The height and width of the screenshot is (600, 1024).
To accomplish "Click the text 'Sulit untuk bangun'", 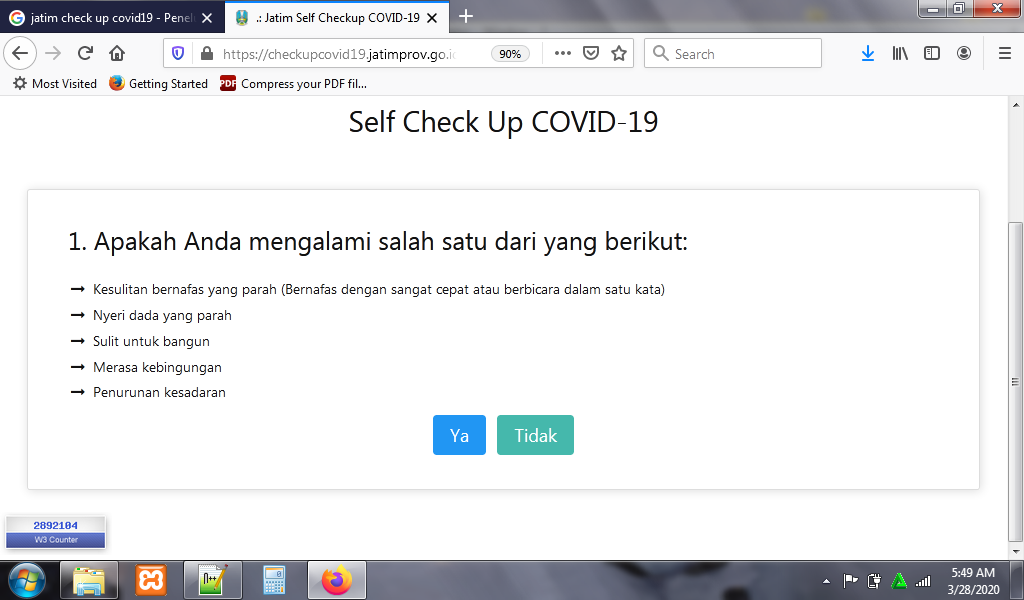I will point(151,341).
